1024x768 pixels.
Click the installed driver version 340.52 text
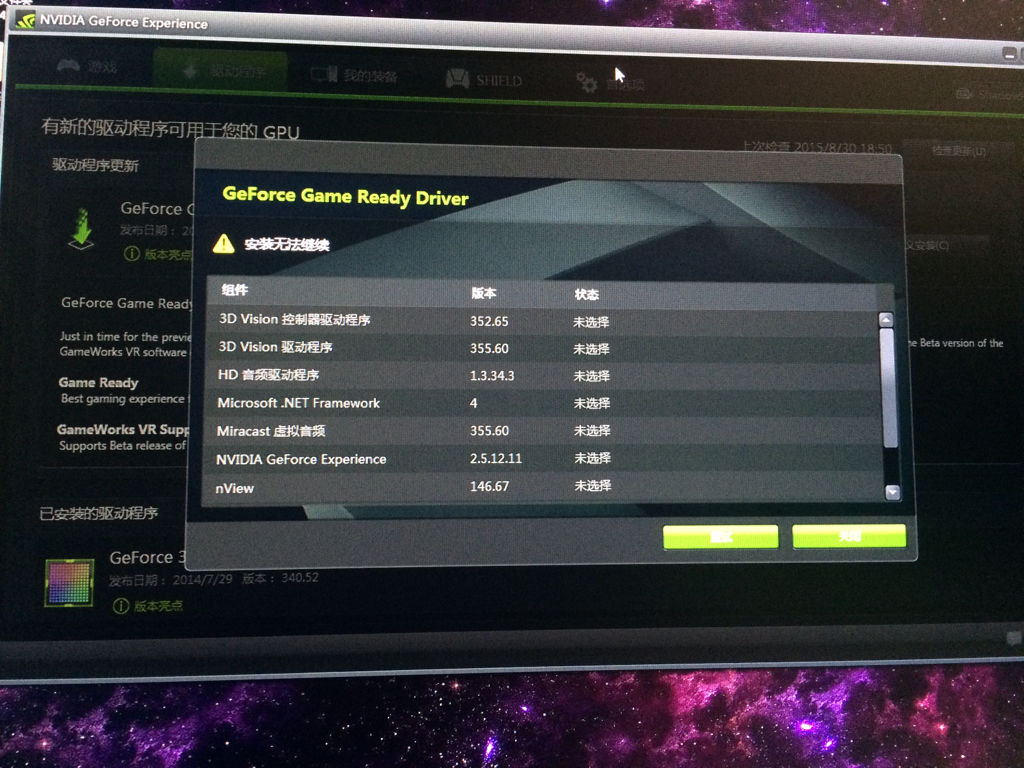[300, 577]
